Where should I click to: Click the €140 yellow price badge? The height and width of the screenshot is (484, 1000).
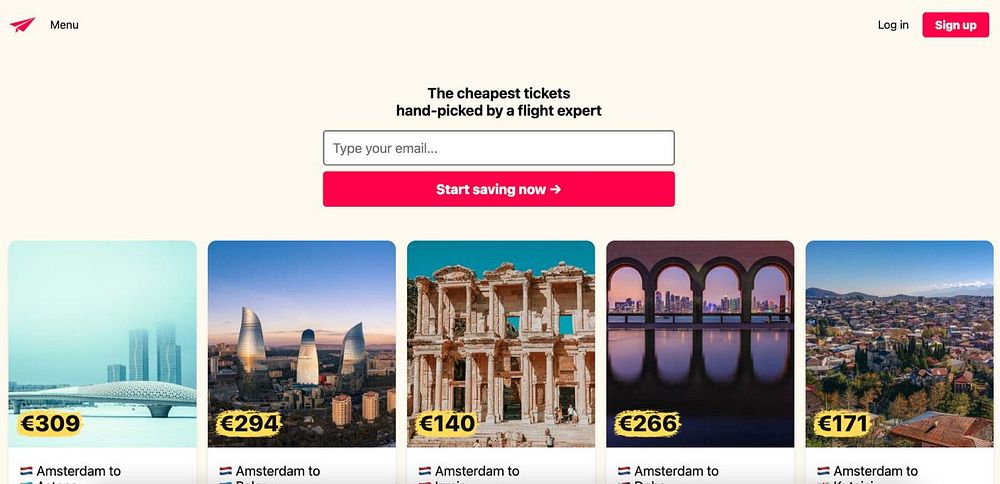[x=446, y=423]
